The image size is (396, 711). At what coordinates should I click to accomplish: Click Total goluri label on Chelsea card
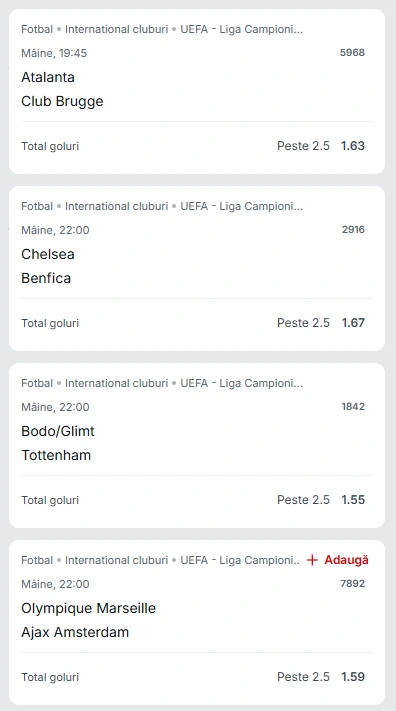pyautogui.click(x=50, y=323)
